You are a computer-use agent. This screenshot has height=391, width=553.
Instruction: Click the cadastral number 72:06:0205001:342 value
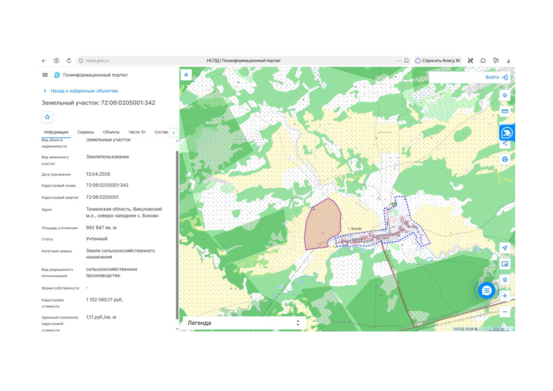pos(107,185)
